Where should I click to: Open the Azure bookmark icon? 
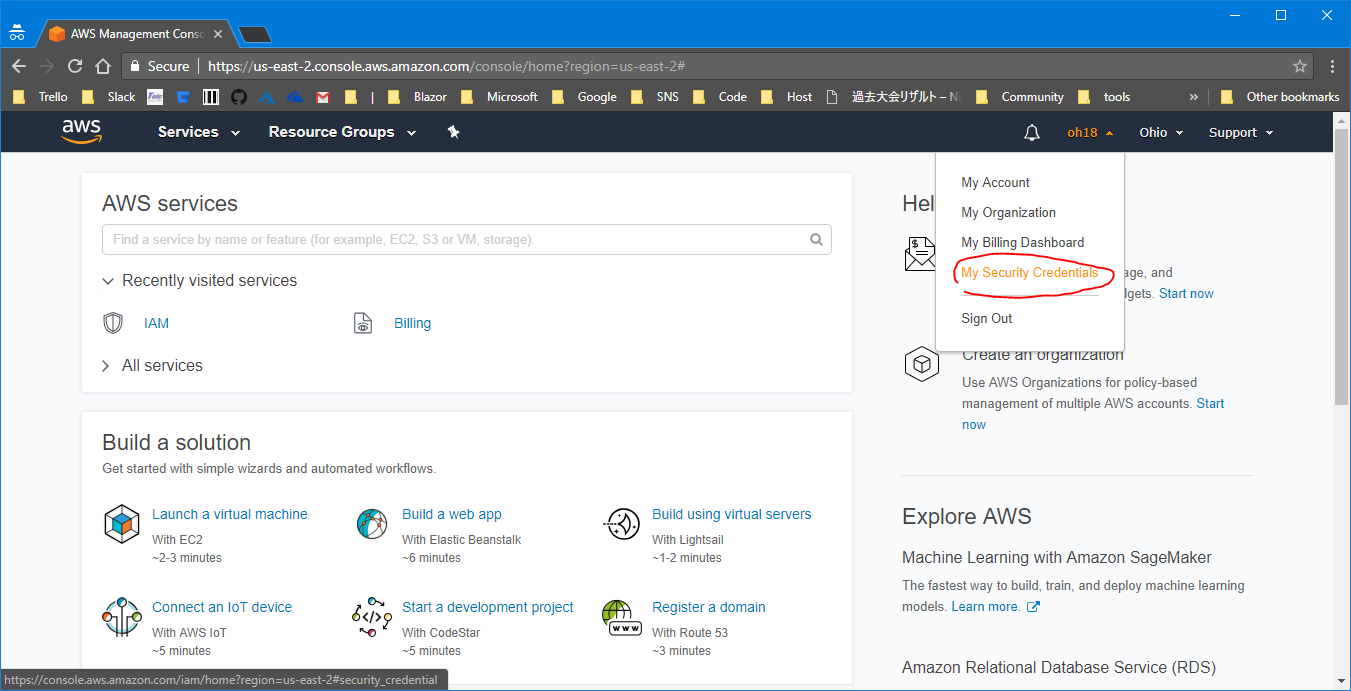point(266,97)
